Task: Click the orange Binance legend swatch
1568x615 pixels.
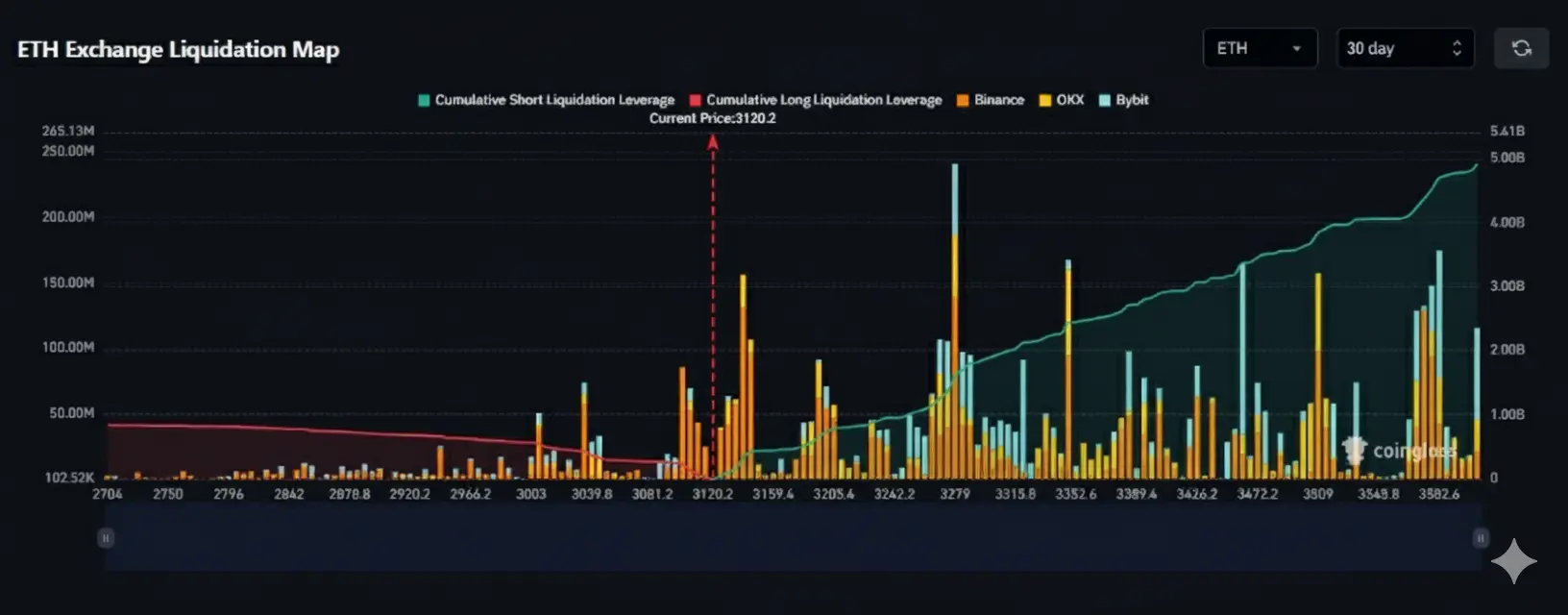Action: pos(962,101)
